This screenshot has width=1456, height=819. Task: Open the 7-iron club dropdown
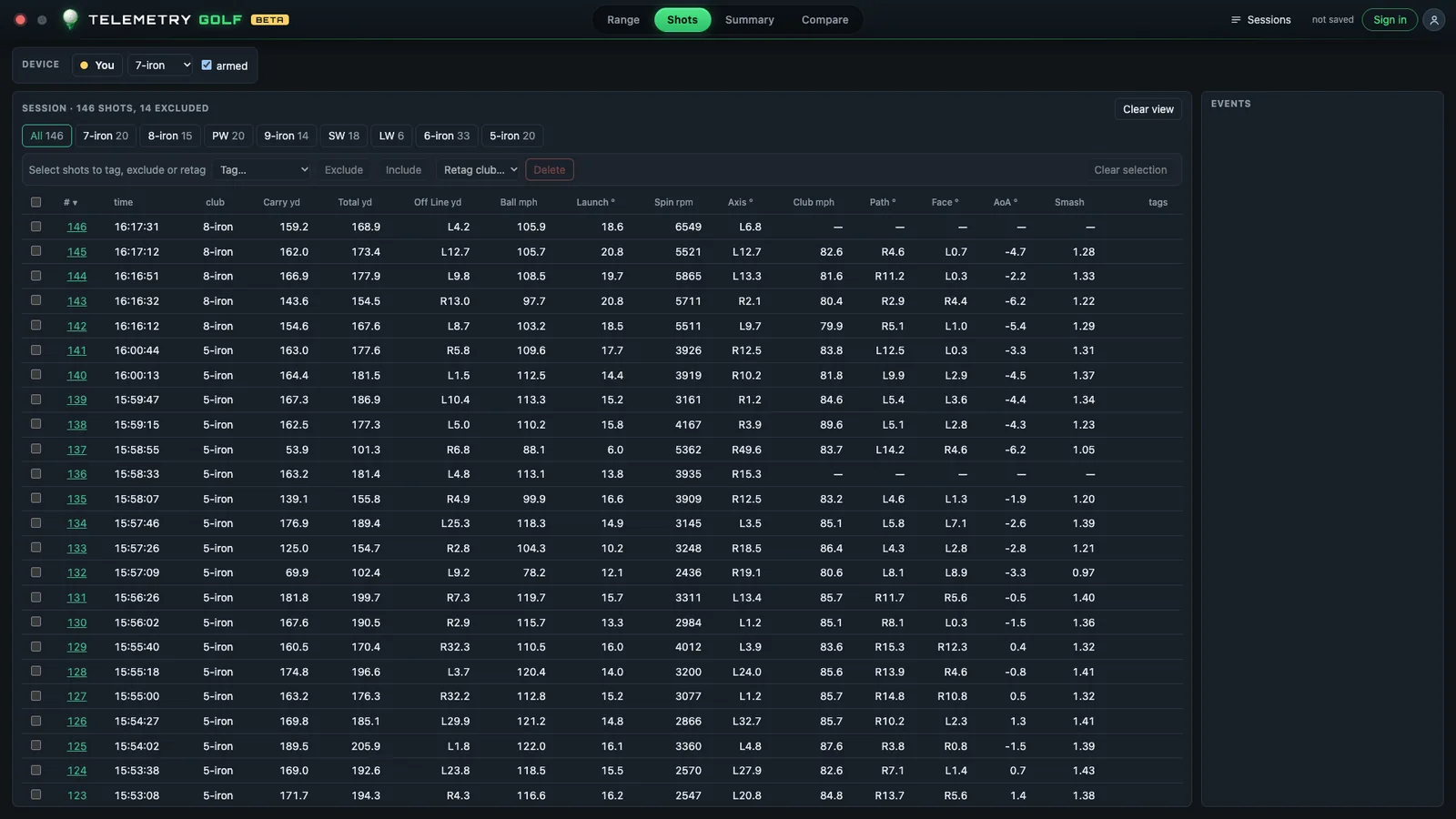pos(162,66)
